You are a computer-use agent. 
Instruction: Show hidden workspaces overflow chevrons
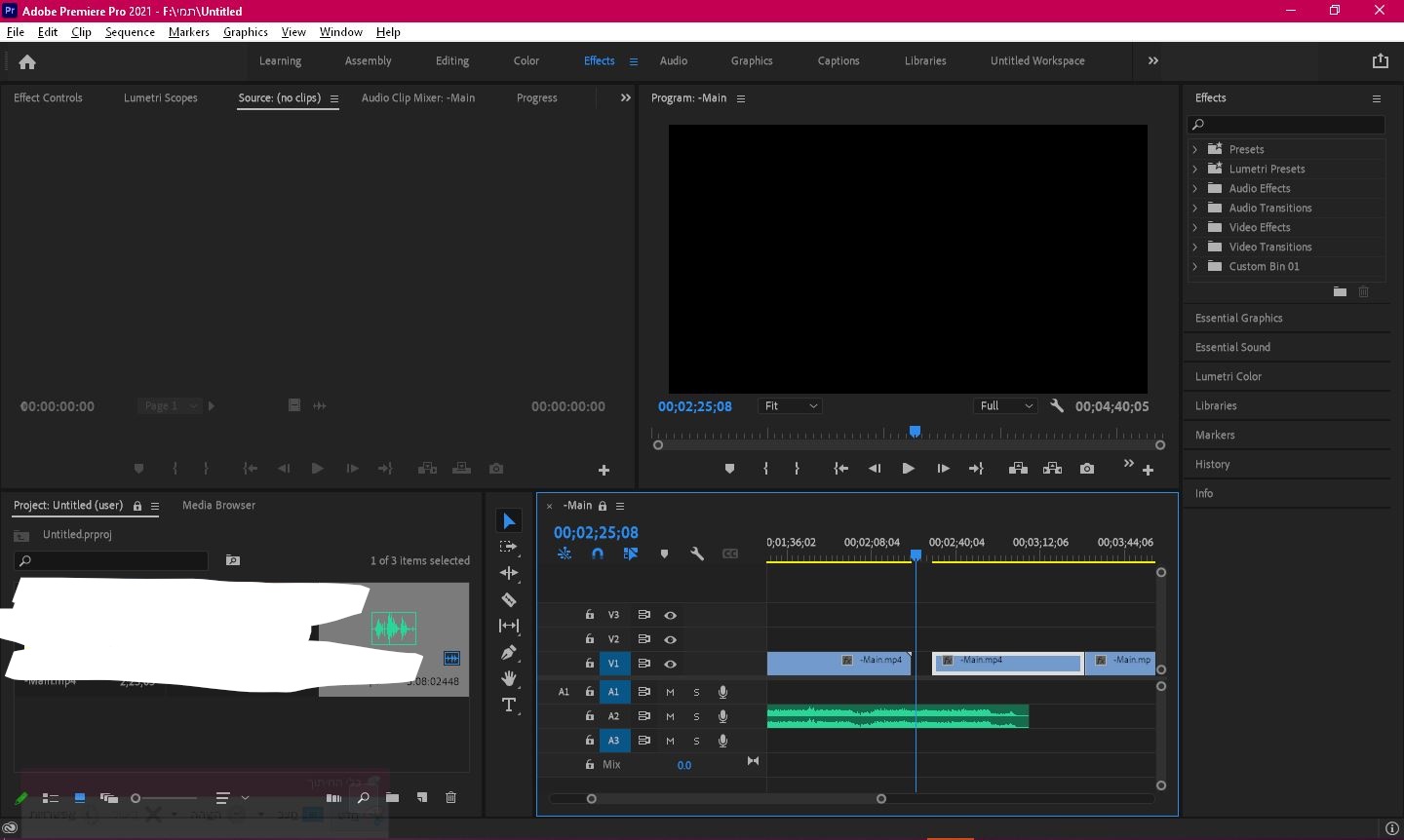coord(1153,60)
